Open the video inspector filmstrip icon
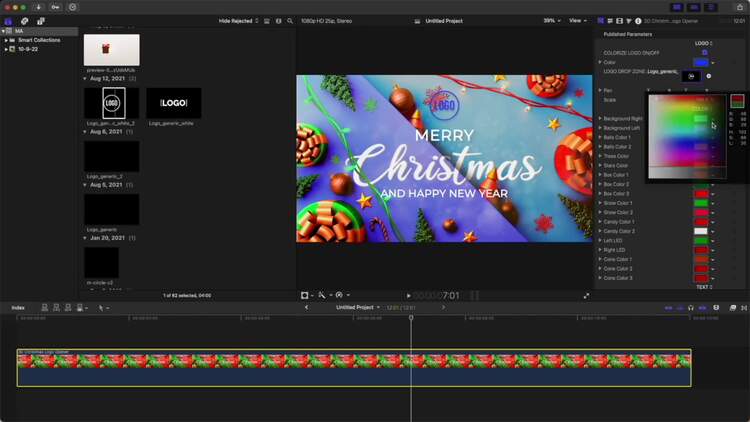This screenshot has width=750, height=422. (619, 21)
